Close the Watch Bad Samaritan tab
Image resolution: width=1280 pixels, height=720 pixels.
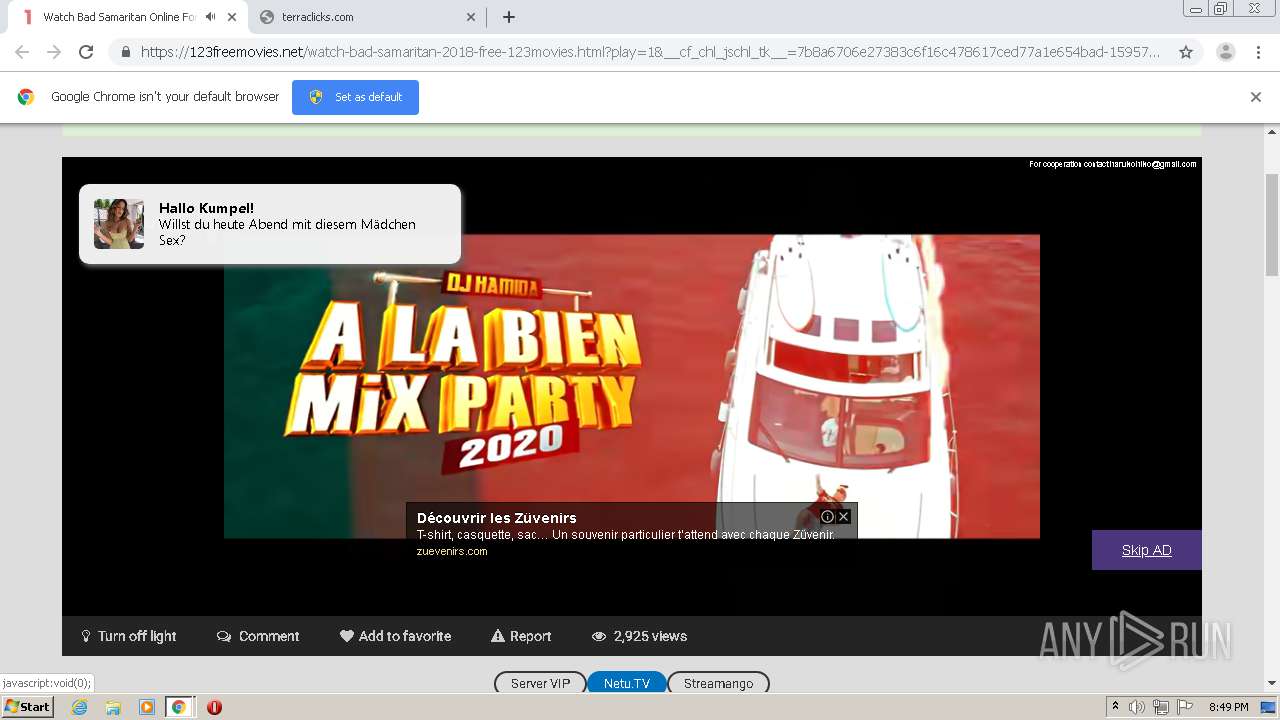(x=232, y=17)
